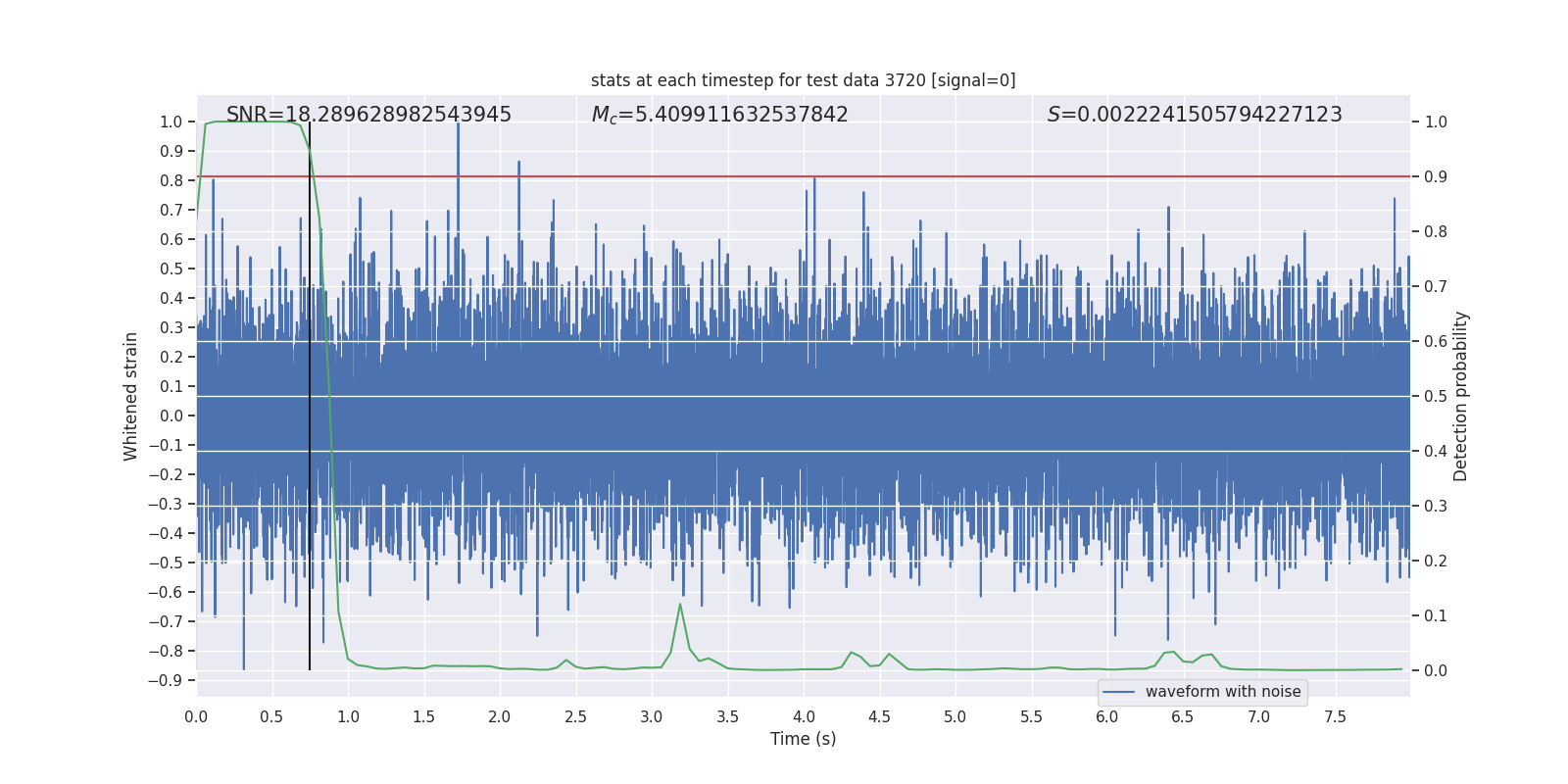Click the 2.0 tick label on time axis
Image resolution: width=1568 pixels, height=784 pixels.
(x=500, y=716)
